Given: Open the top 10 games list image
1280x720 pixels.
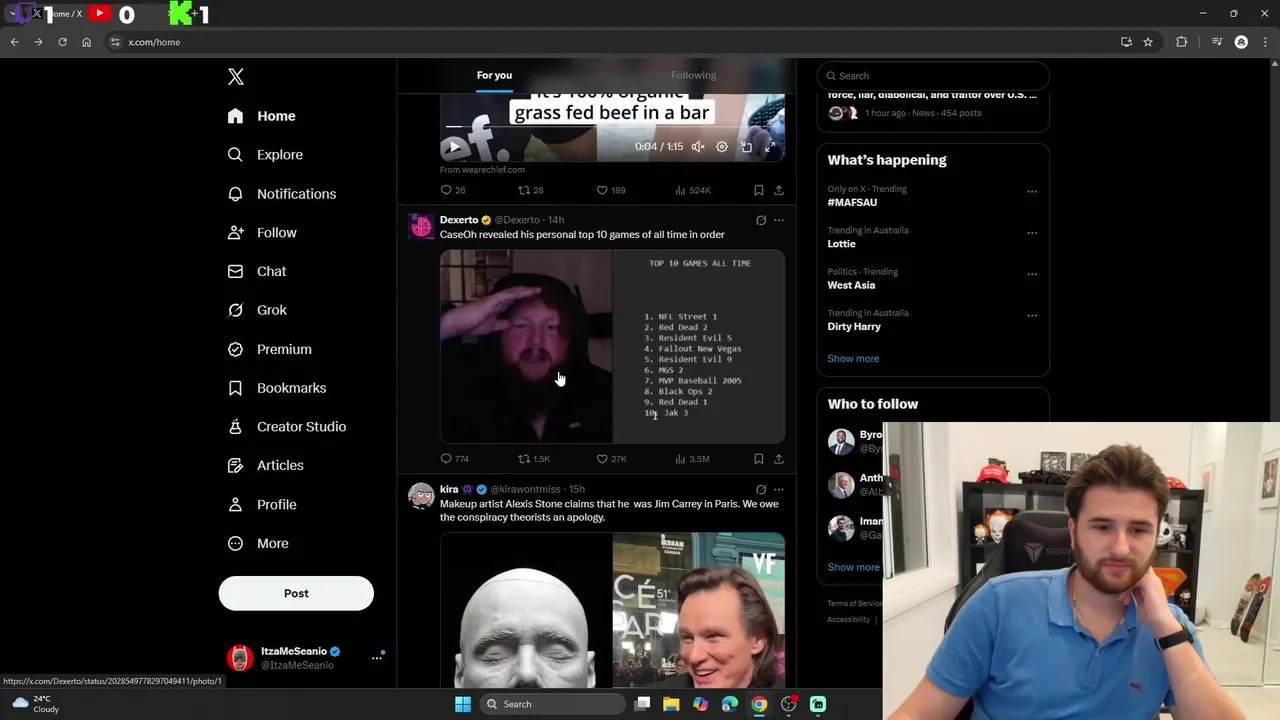Looking at the screenshot, I should click(699, 346).
